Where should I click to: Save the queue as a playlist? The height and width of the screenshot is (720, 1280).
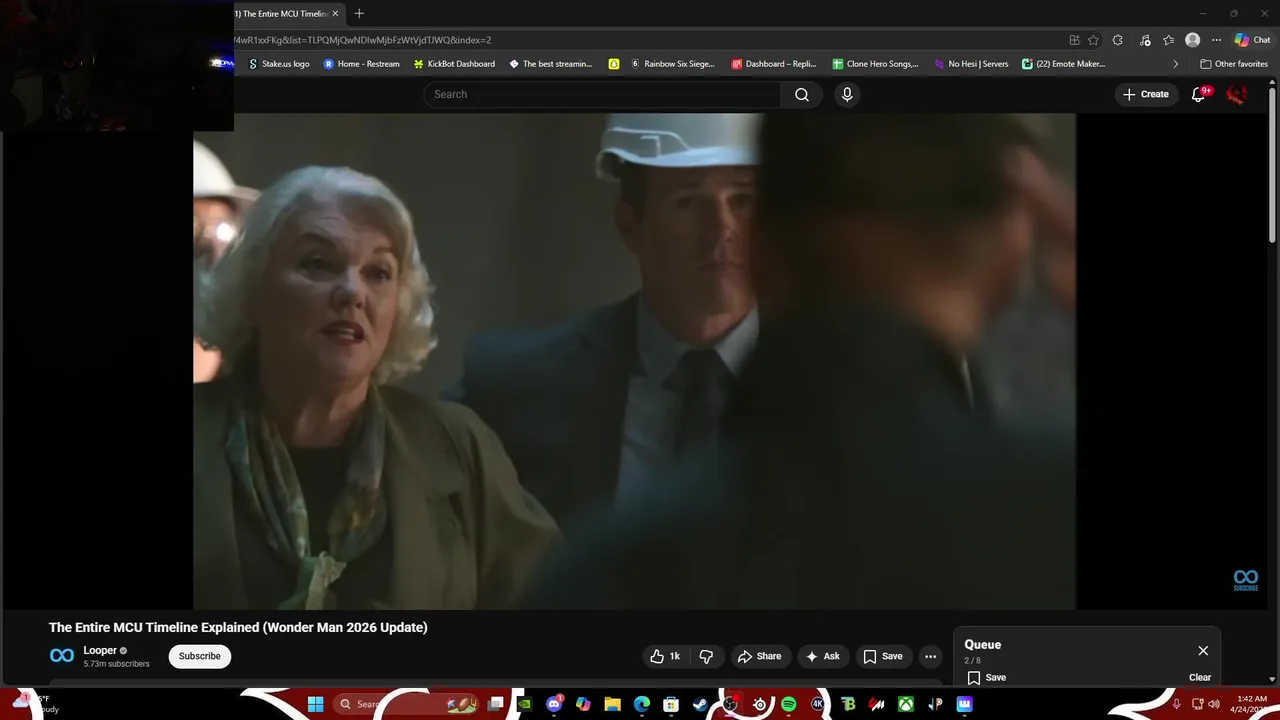click(986, 677)
